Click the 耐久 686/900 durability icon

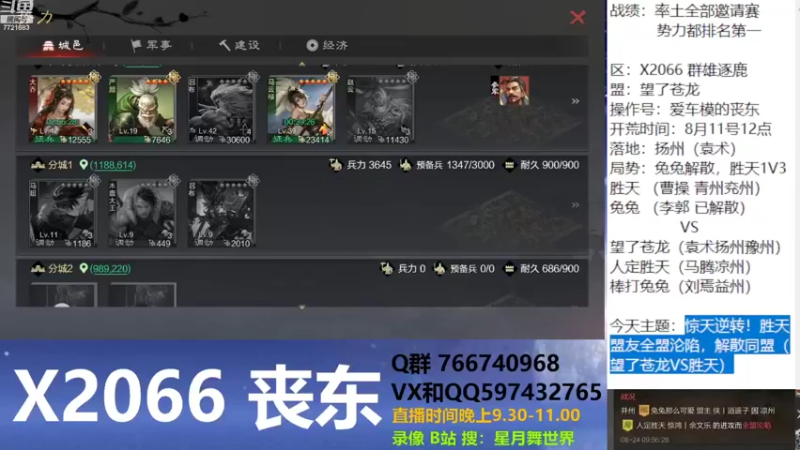click(509, 268)
